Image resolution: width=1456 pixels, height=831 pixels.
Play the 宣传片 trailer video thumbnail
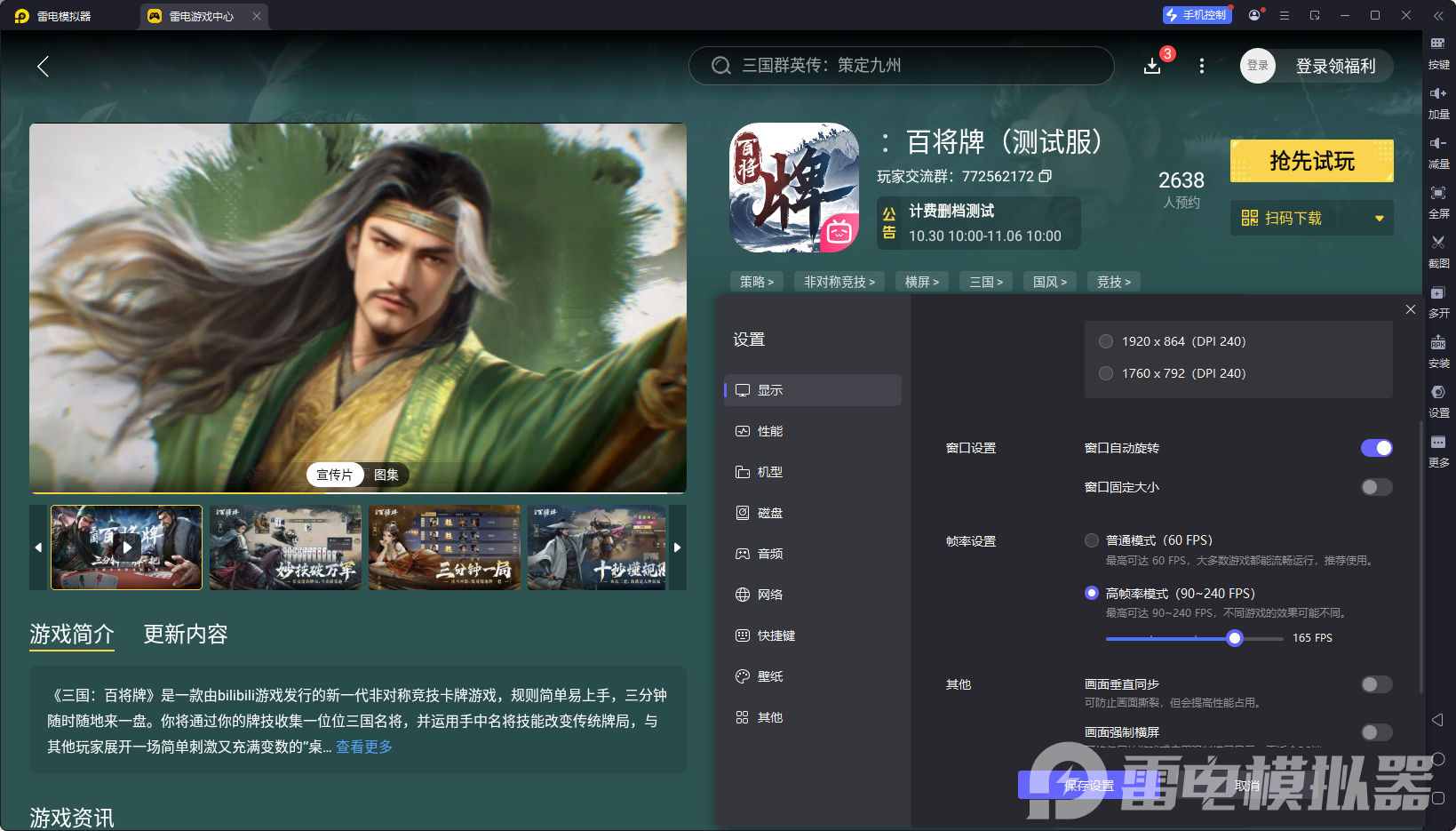[x=125, y=547]
